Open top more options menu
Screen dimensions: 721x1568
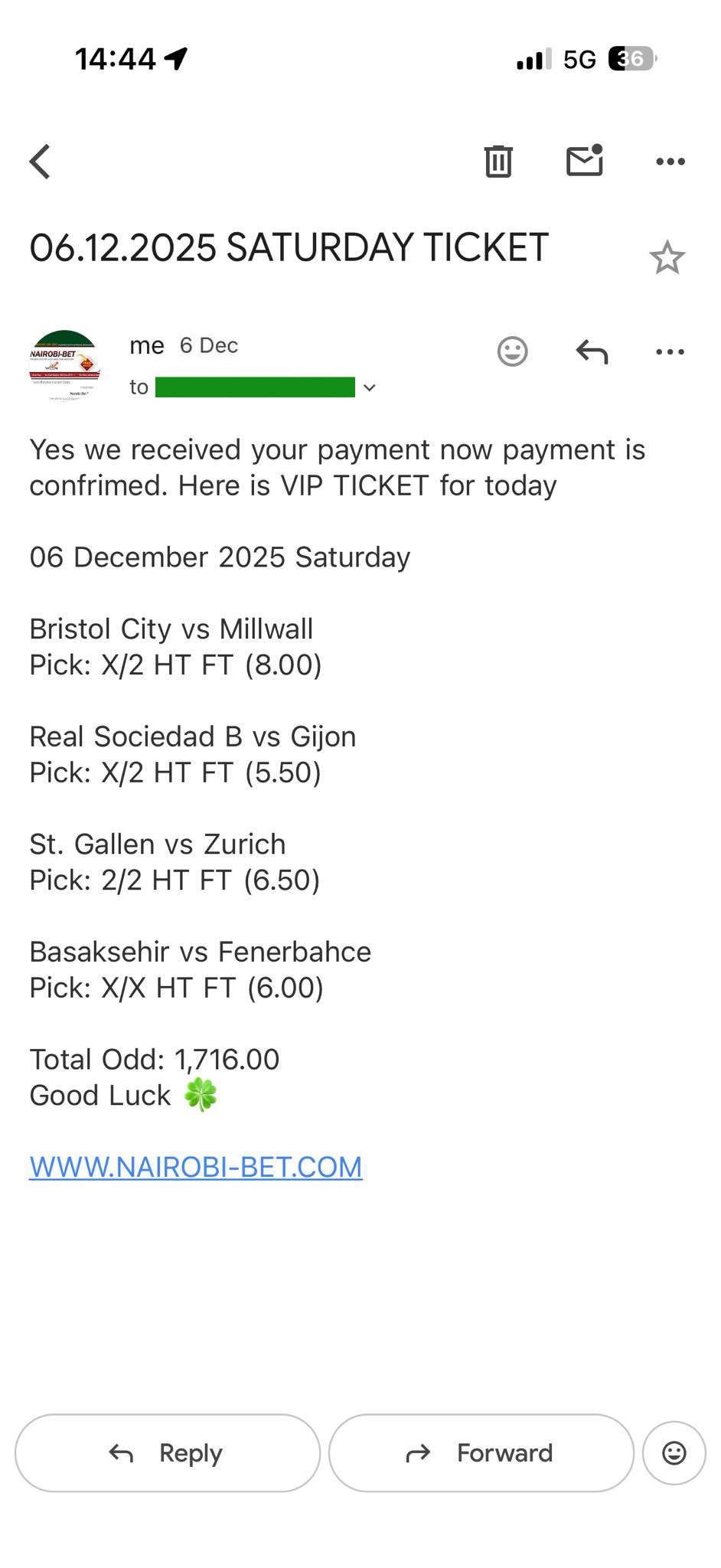point(670,162)
